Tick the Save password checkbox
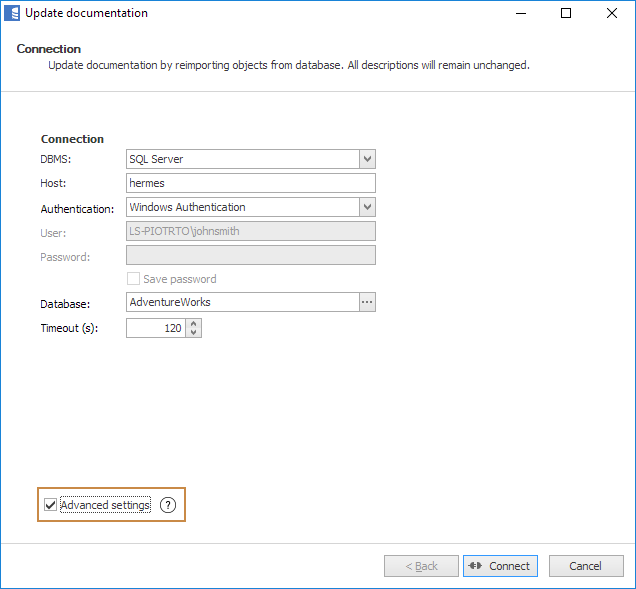Image resolution: width=636 pixels, height=589 pixels. tap(133, 279)
